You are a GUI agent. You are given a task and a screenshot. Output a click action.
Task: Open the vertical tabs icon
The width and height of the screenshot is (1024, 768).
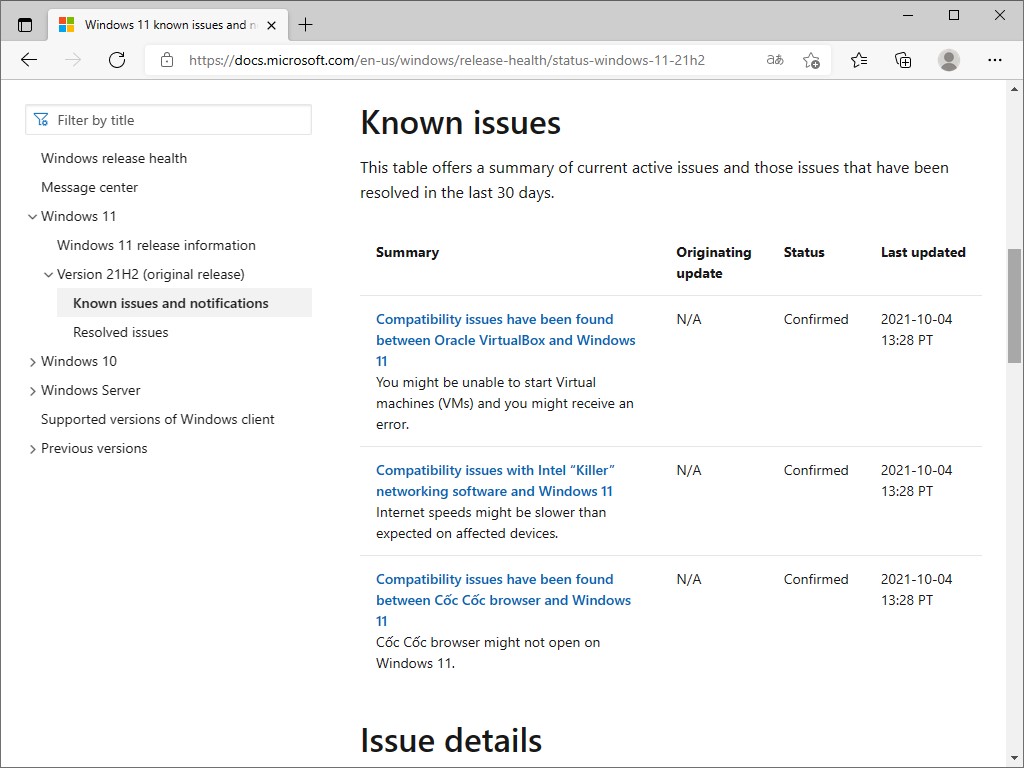[25, 23]
